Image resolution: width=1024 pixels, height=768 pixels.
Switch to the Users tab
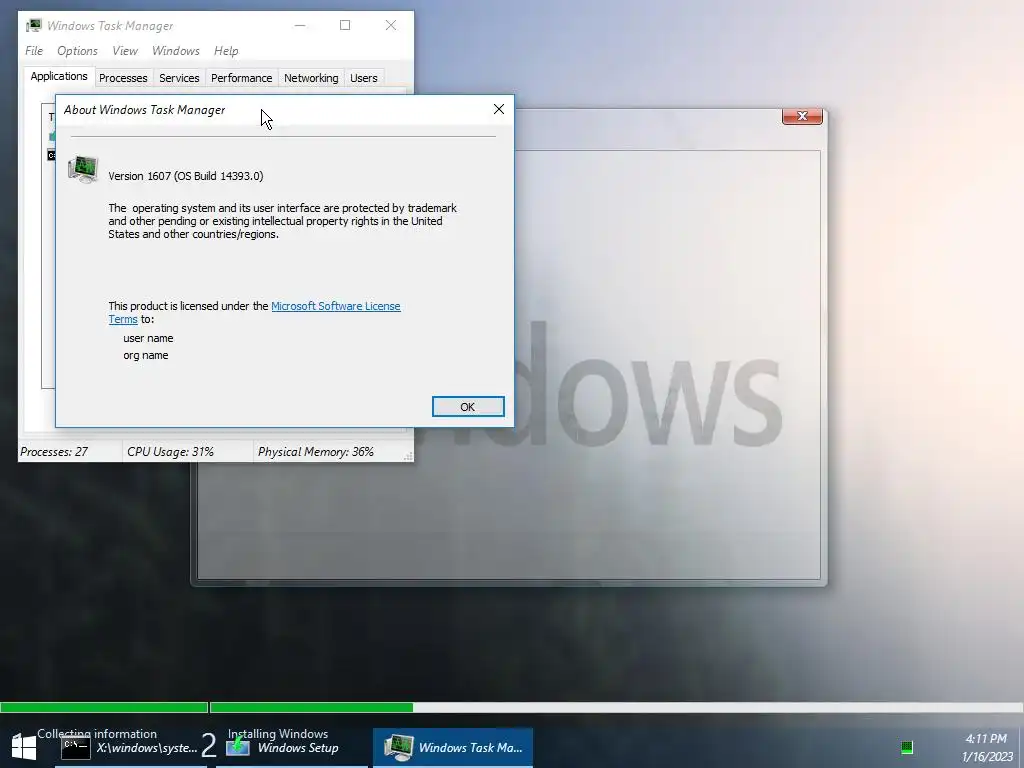(x=364, y=78)
